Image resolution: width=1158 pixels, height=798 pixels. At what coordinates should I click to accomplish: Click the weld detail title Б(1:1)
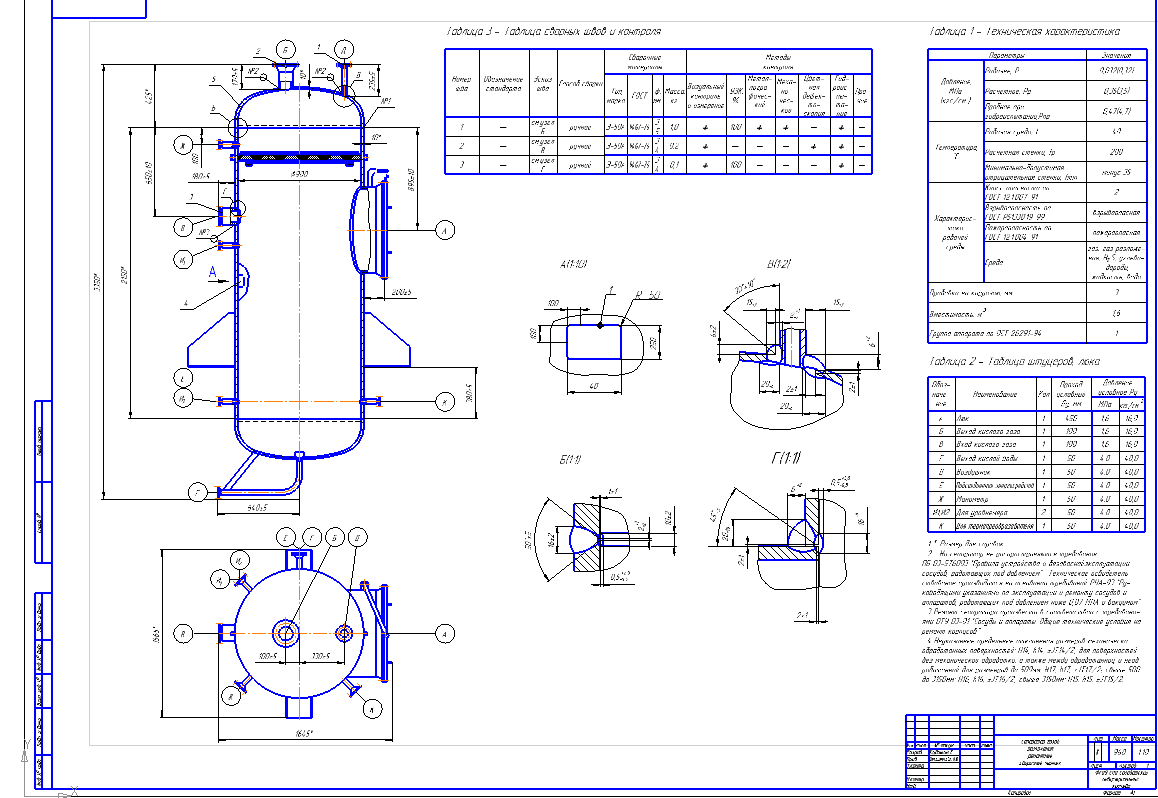tap(570, 459)
